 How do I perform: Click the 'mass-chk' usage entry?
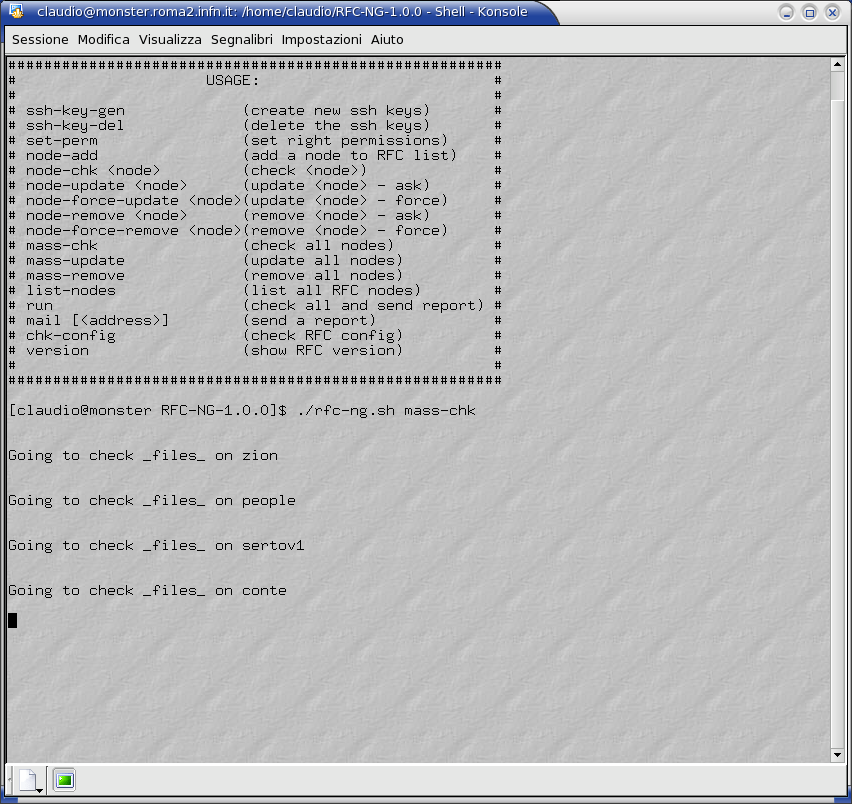[x=62, y=246]
